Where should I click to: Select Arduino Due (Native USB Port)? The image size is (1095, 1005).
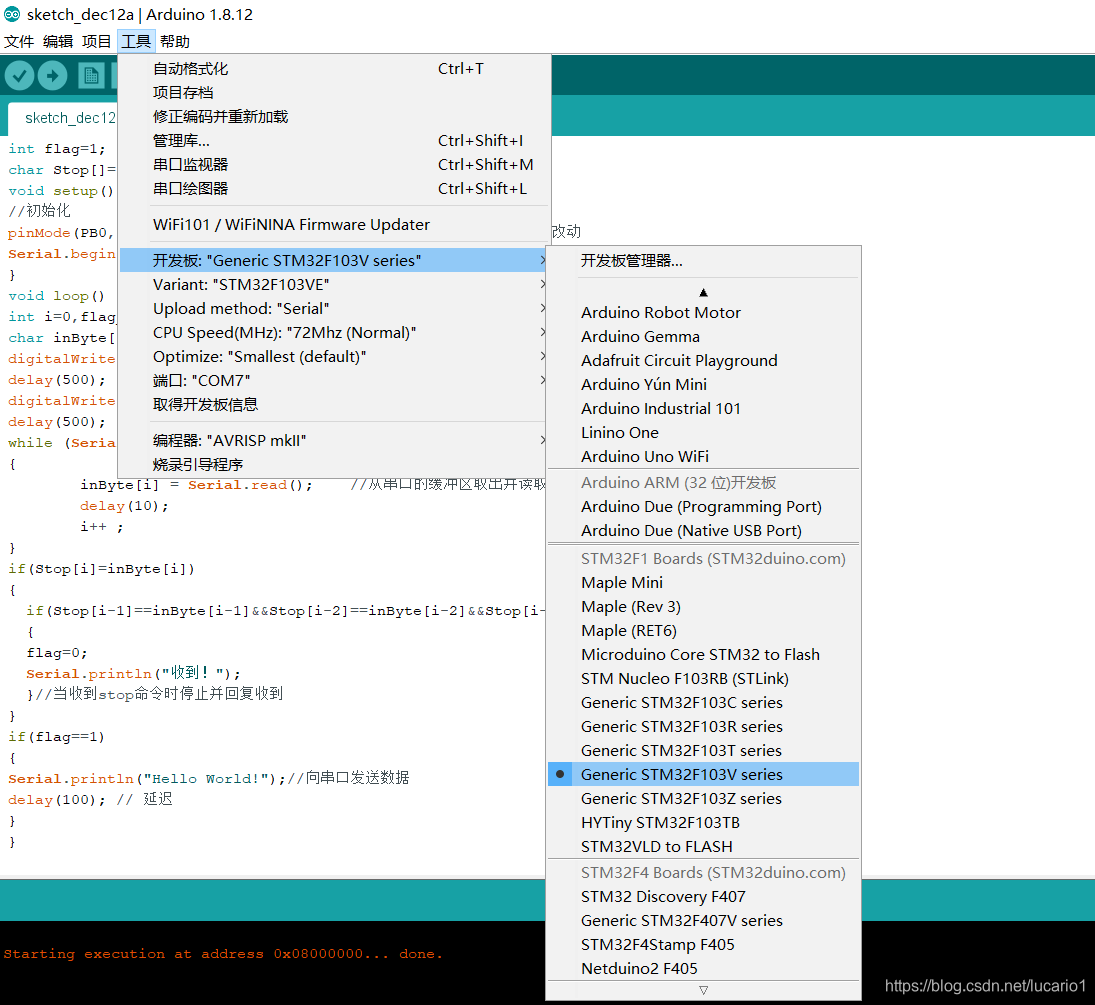pyautogui.click(x=703, y=530)
